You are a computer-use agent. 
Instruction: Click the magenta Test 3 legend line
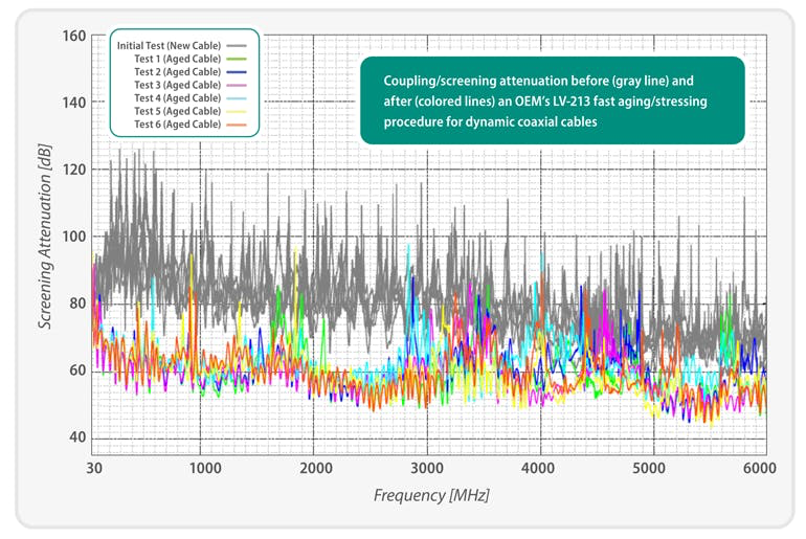(238, 85)
